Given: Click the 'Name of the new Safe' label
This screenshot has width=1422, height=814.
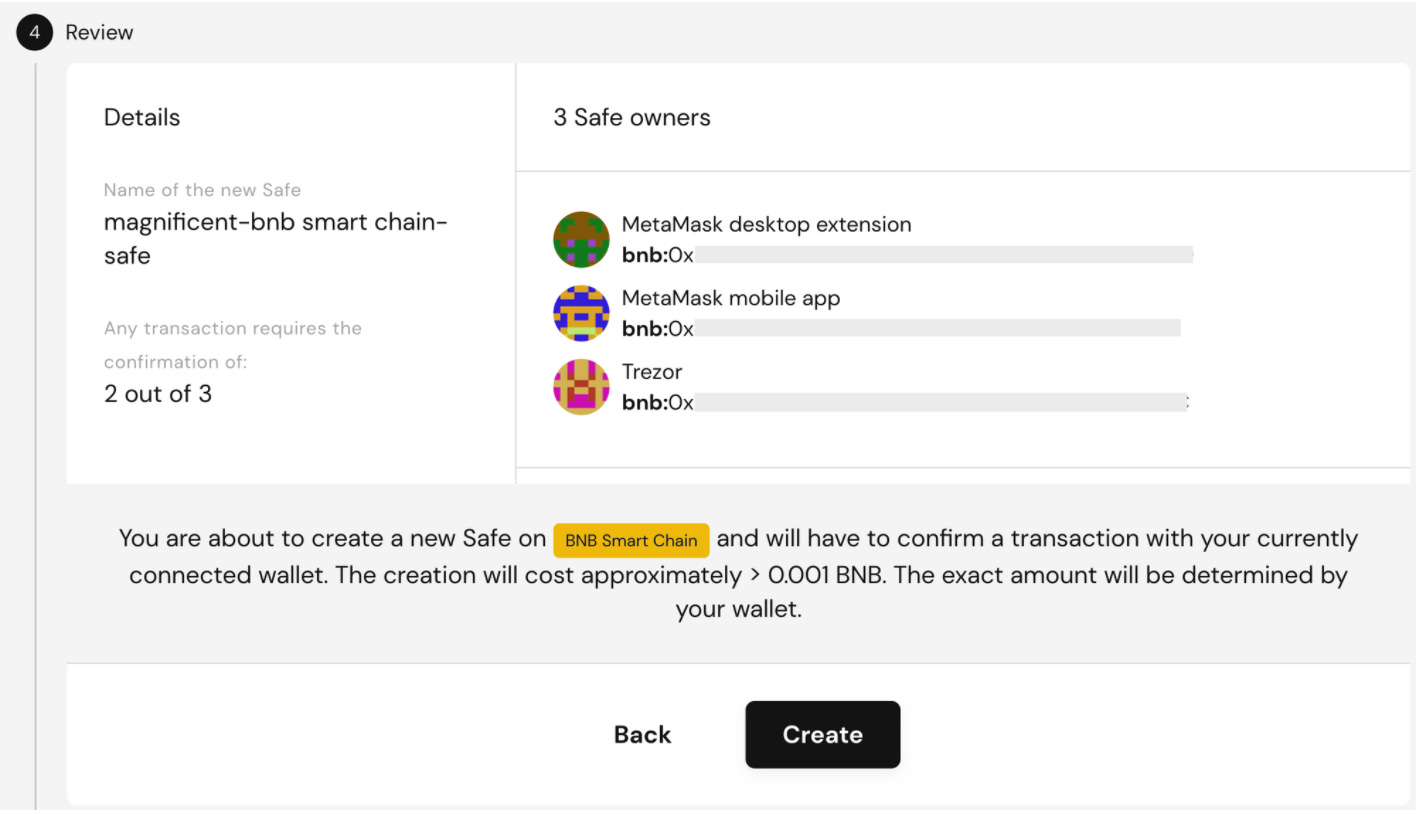Looking at the screenshot, I should (x=202, y=190).
